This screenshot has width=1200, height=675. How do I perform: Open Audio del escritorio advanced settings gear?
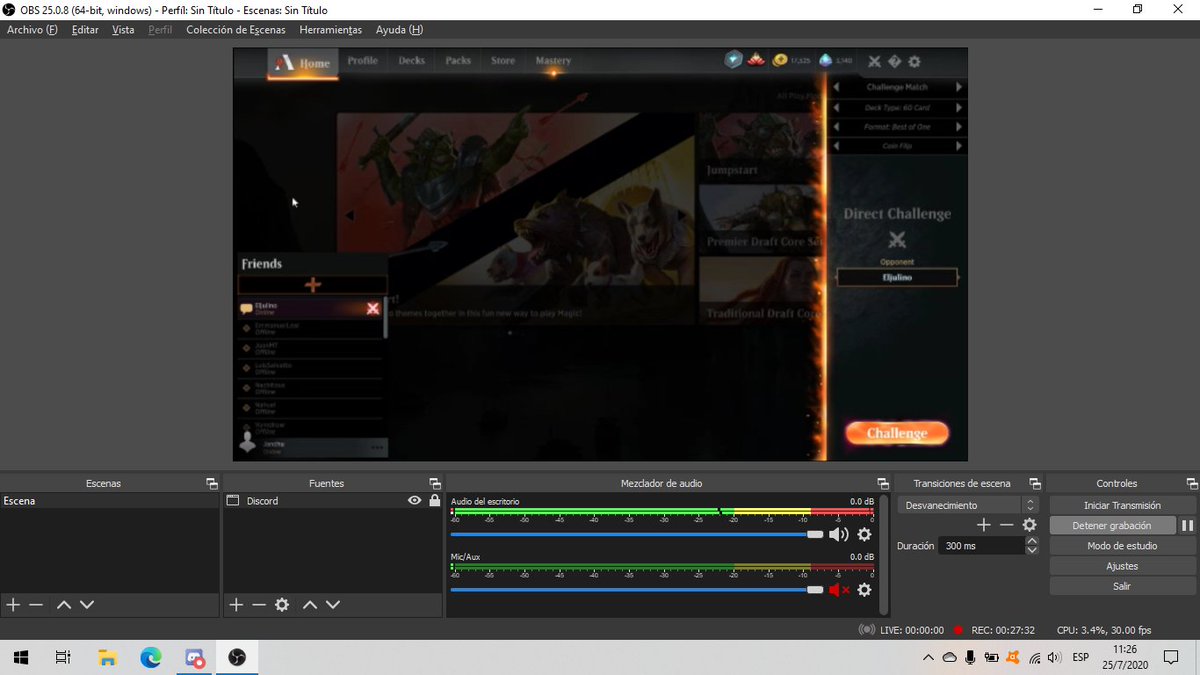863,535
